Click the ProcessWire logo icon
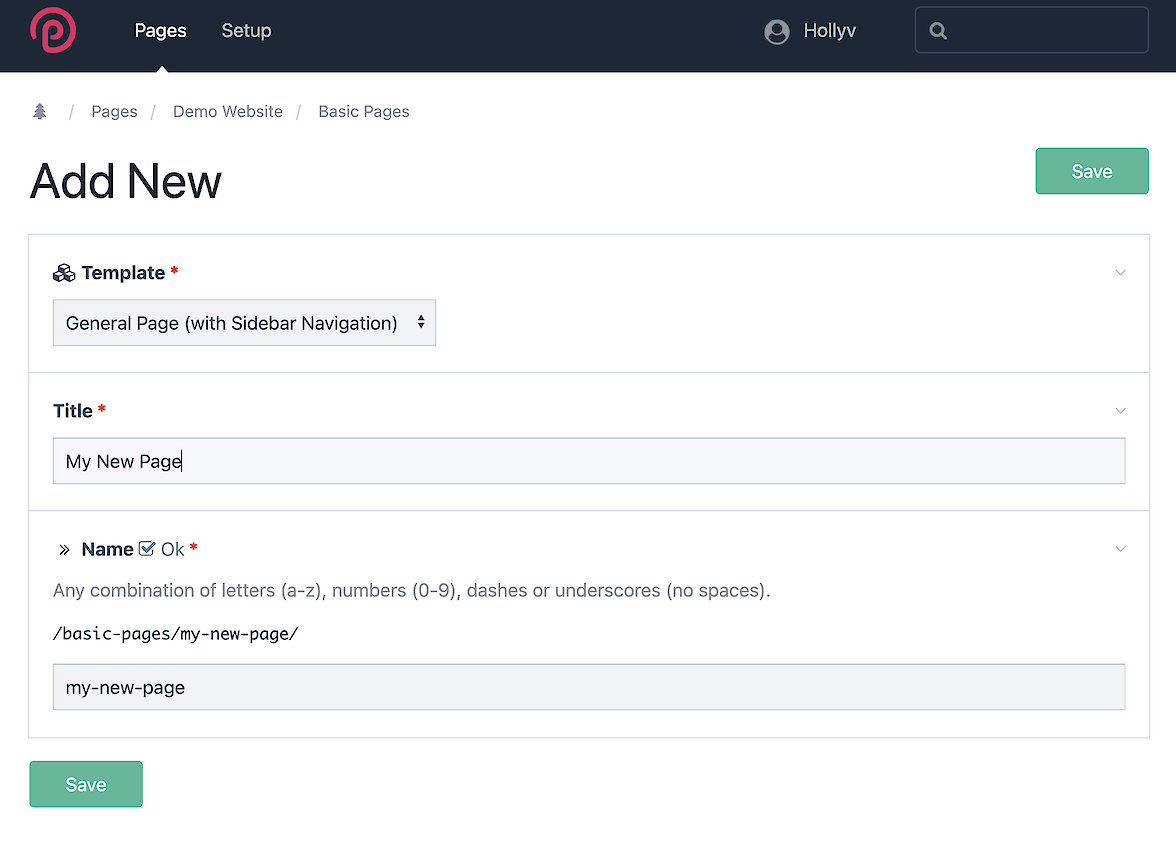 pos(53,30)
